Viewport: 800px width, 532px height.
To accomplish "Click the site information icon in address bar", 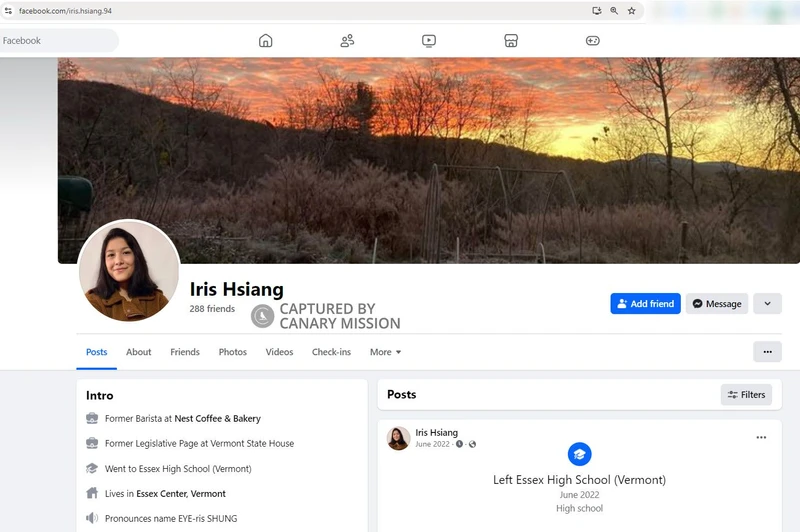I will pos(8,11).
